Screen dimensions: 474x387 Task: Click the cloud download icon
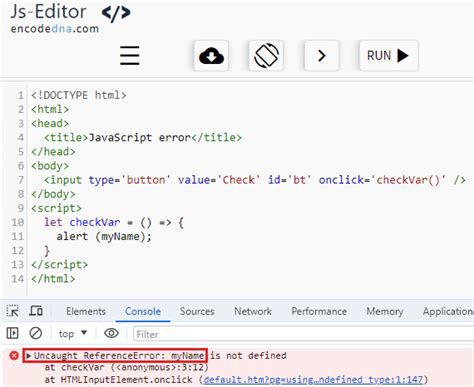(x=211, y=56)
